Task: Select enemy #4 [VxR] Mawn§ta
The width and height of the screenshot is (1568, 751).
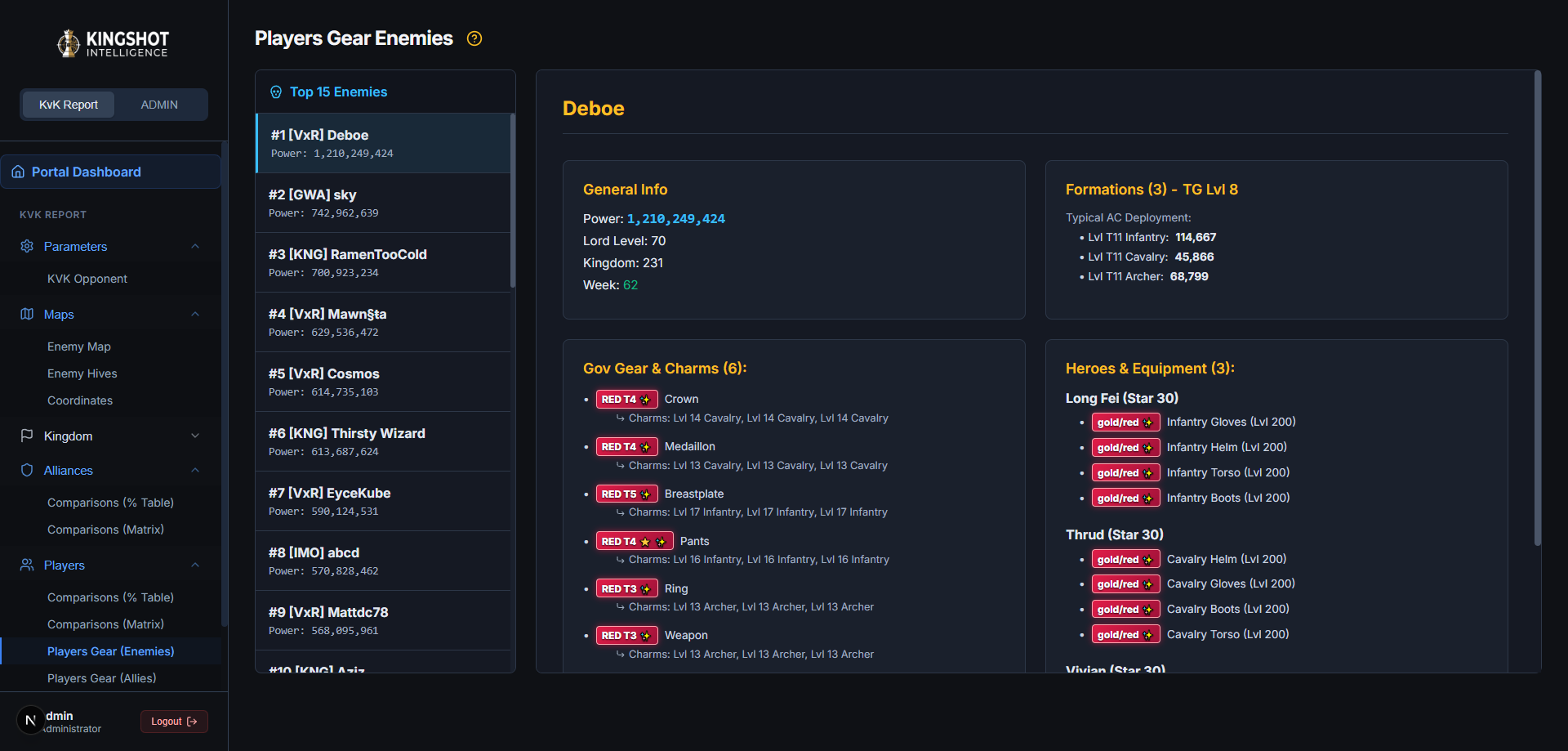Action: click(383, 322)
